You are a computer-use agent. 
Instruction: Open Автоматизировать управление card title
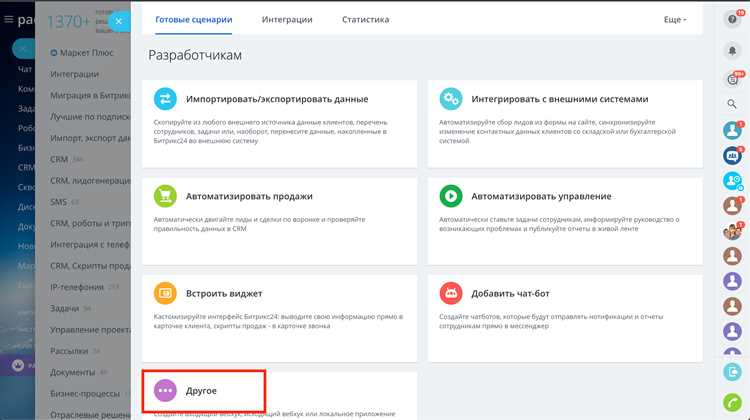point(541,196)
